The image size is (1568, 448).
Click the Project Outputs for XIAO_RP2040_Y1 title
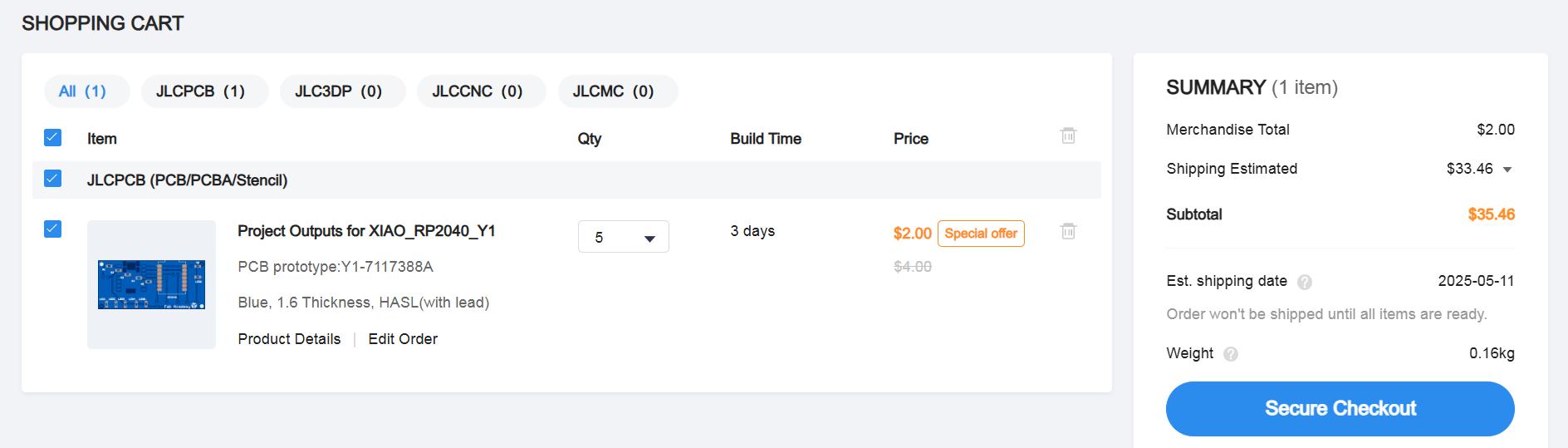click(366, 231)
